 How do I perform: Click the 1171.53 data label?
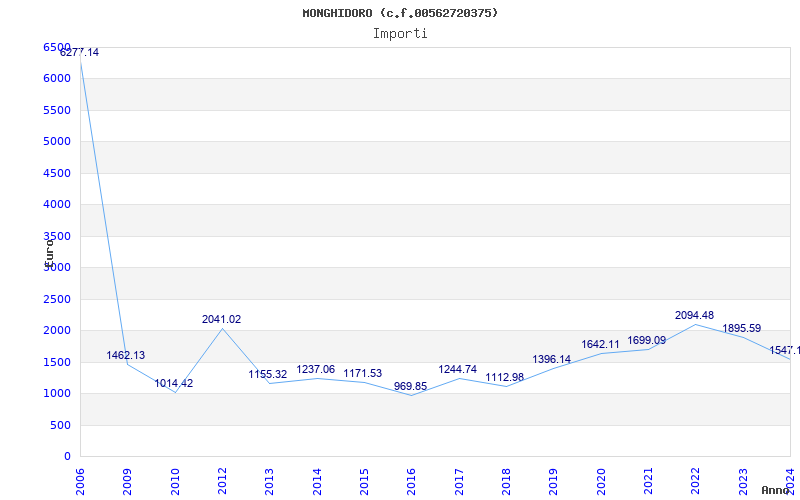click(x=363, y=373)
